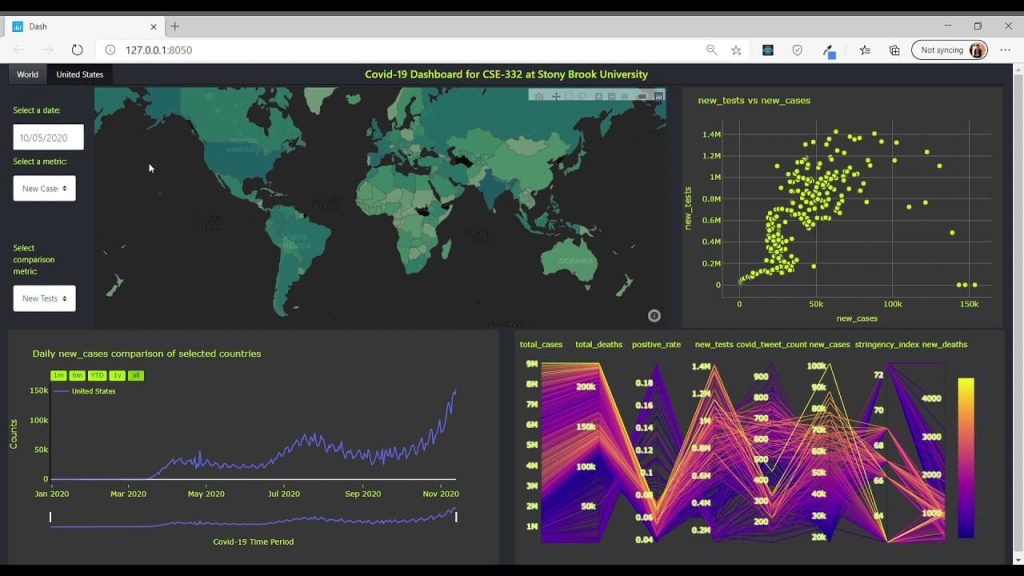Click the Daily new_cases comparison chart title
Screen dimensions: 1024x576
147,353
